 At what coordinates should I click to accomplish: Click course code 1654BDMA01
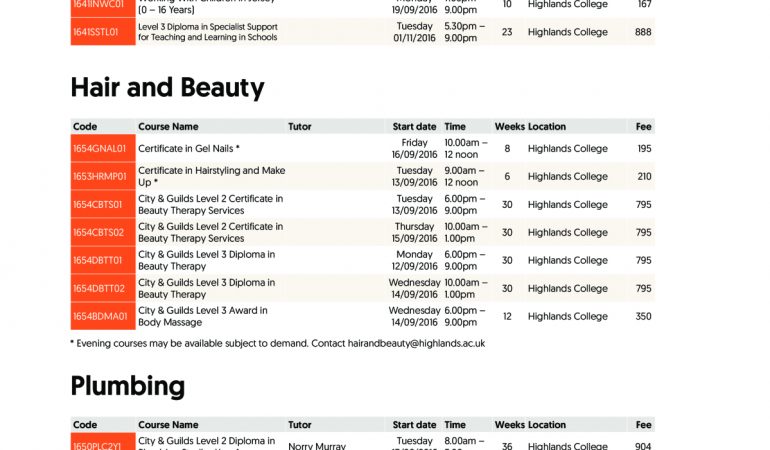100,316
